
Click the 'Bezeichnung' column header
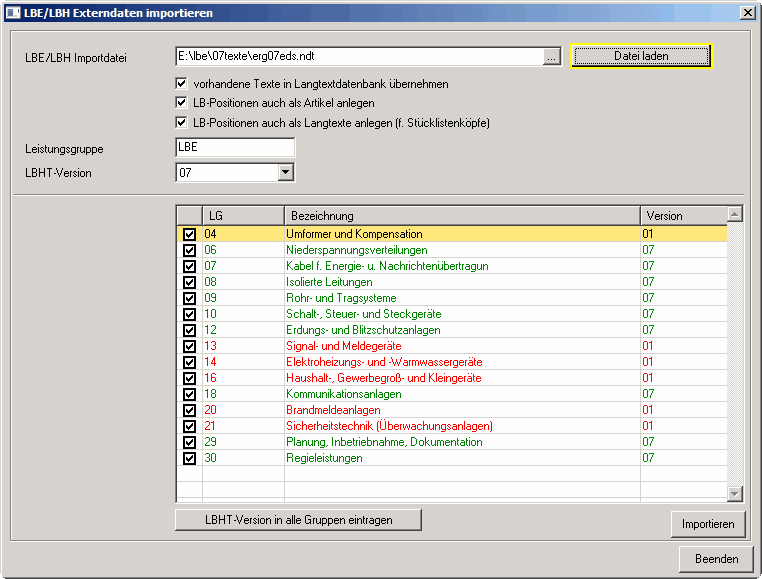(x=462, y=216)
